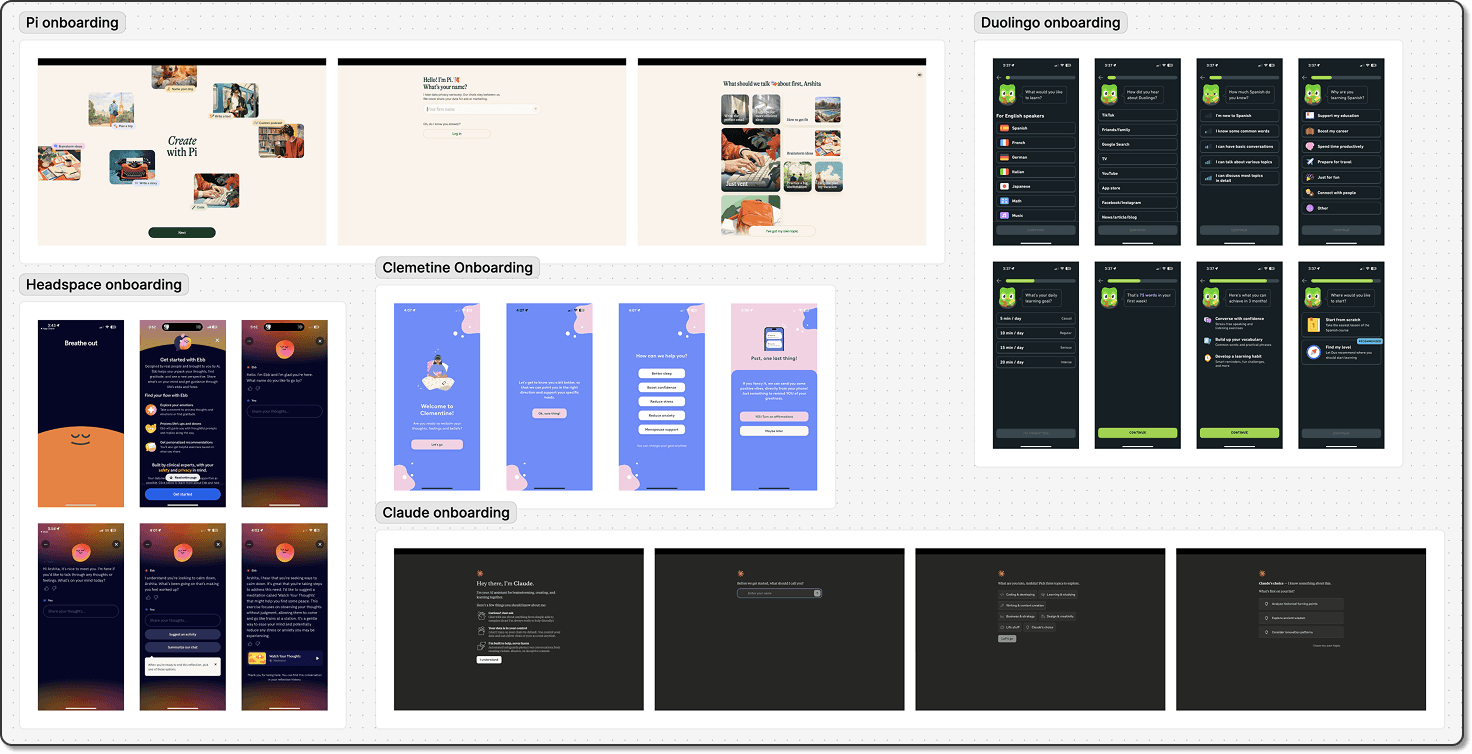Click the Music course icon in Duolingo
This screenshot has width=1472, height=754.
pyautogui.click(x=1004, y=215)
